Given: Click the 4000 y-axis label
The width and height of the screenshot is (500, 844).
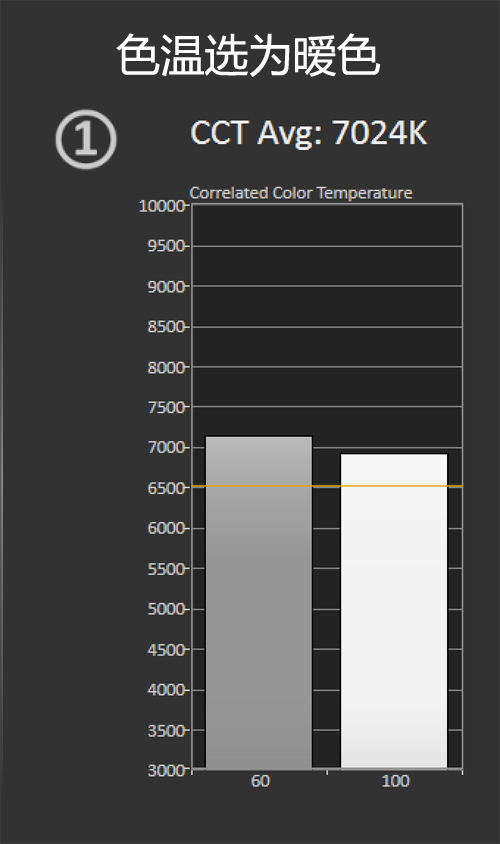Looking at the screenshot, I should [x=166, y=690].
